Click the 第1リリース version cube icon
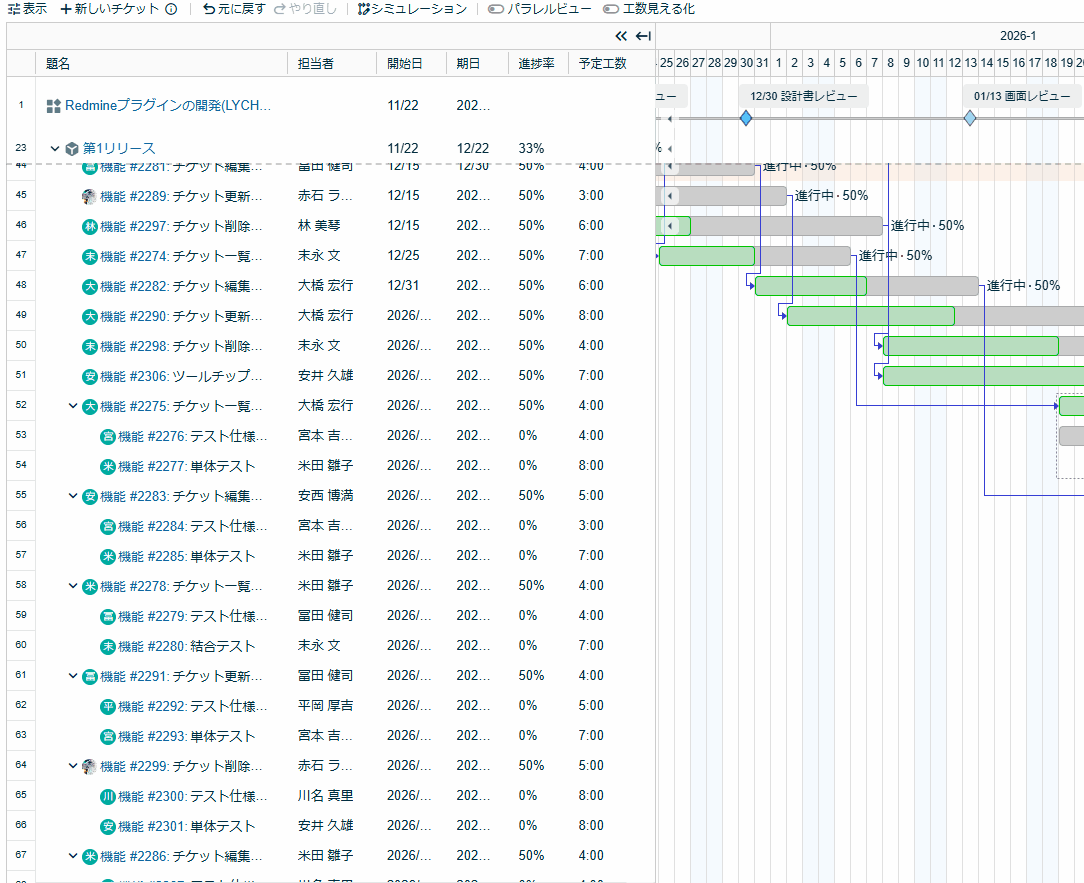The width and height of the screenshot is (1084, 883). pos(72,149)
